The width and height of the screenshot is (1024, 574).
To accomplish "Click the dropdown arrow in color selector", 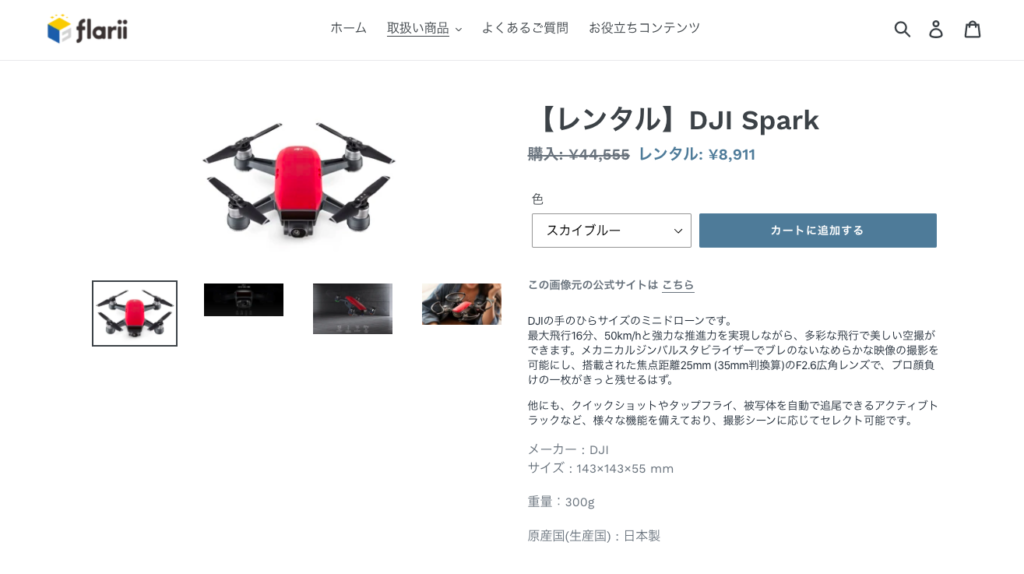I will pos(678,231).
